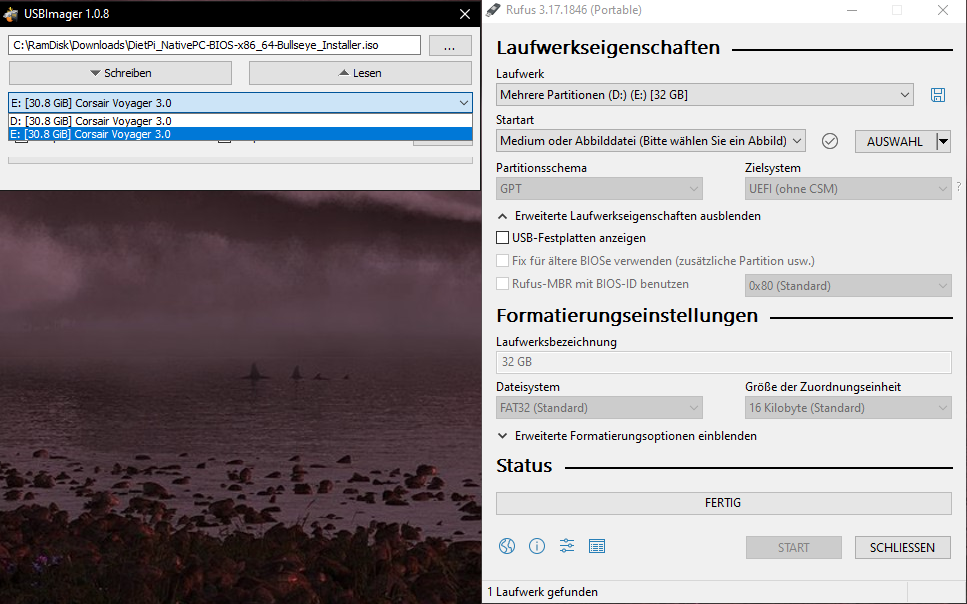Click the FERTIG status progress bar

click(x=723, y=503)
